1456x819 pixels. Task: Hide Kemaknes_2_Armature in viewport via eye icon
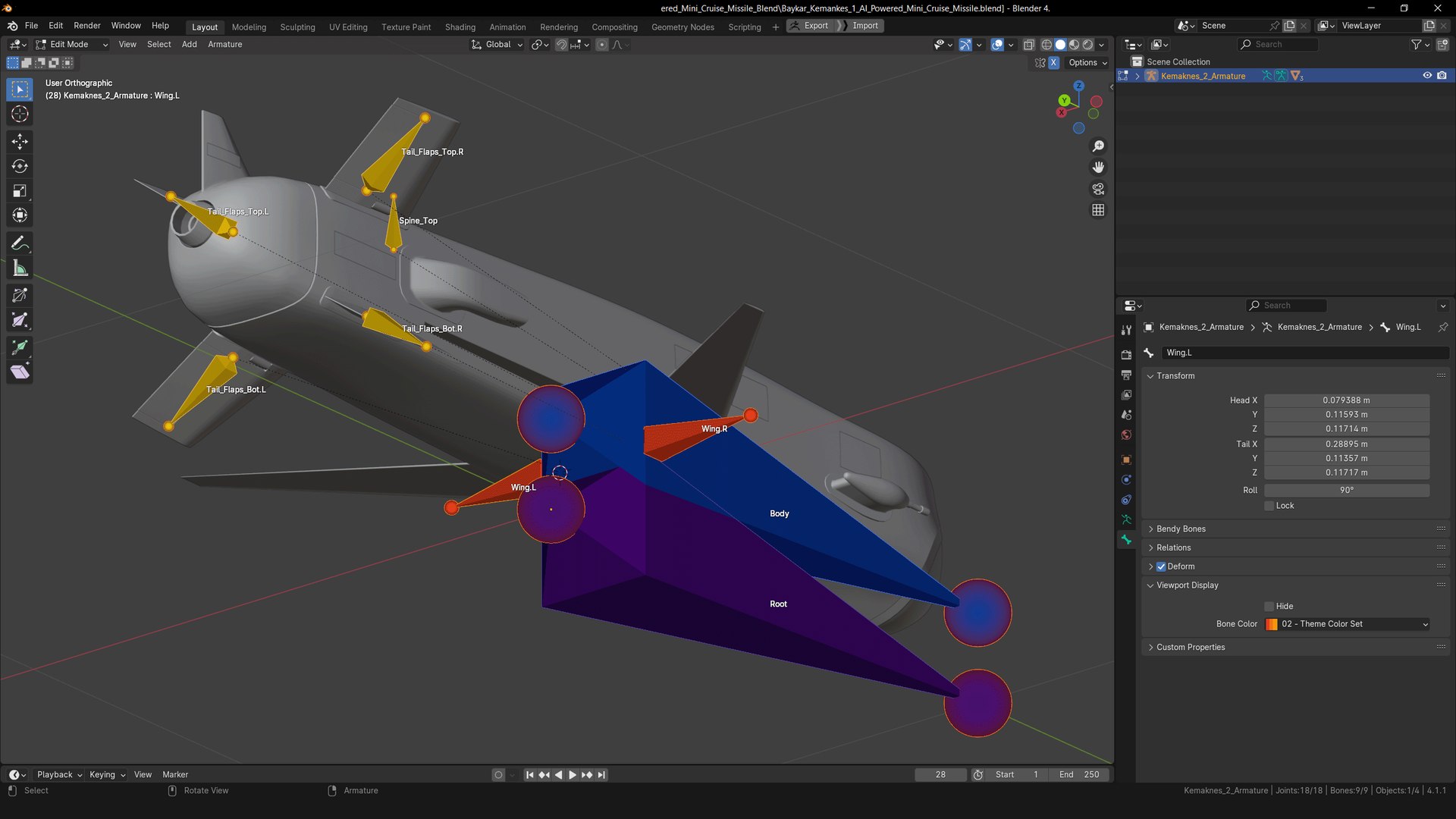[x=1427, y=76]
